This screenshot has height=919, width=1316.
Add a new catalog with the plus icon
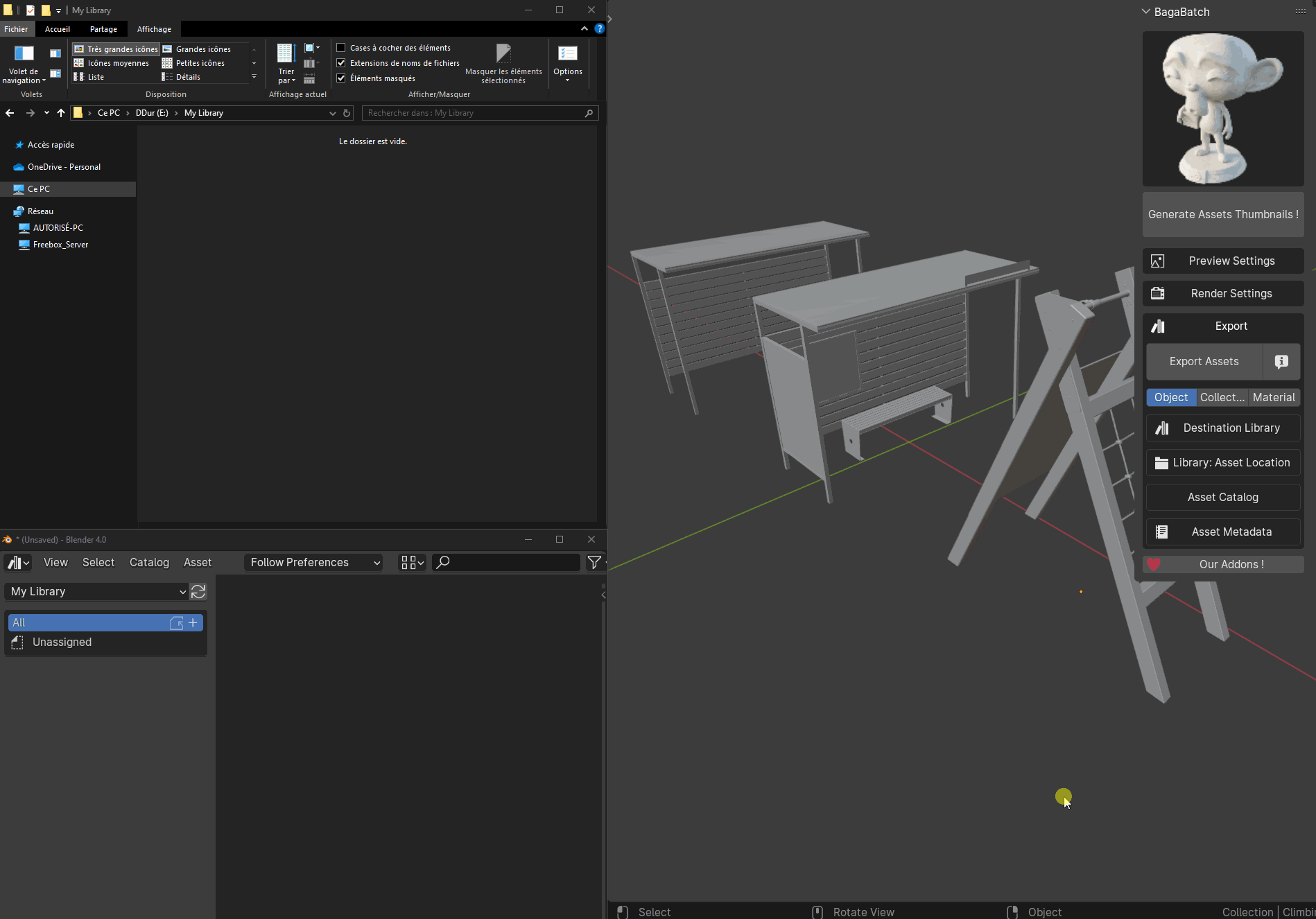point(193,623)
